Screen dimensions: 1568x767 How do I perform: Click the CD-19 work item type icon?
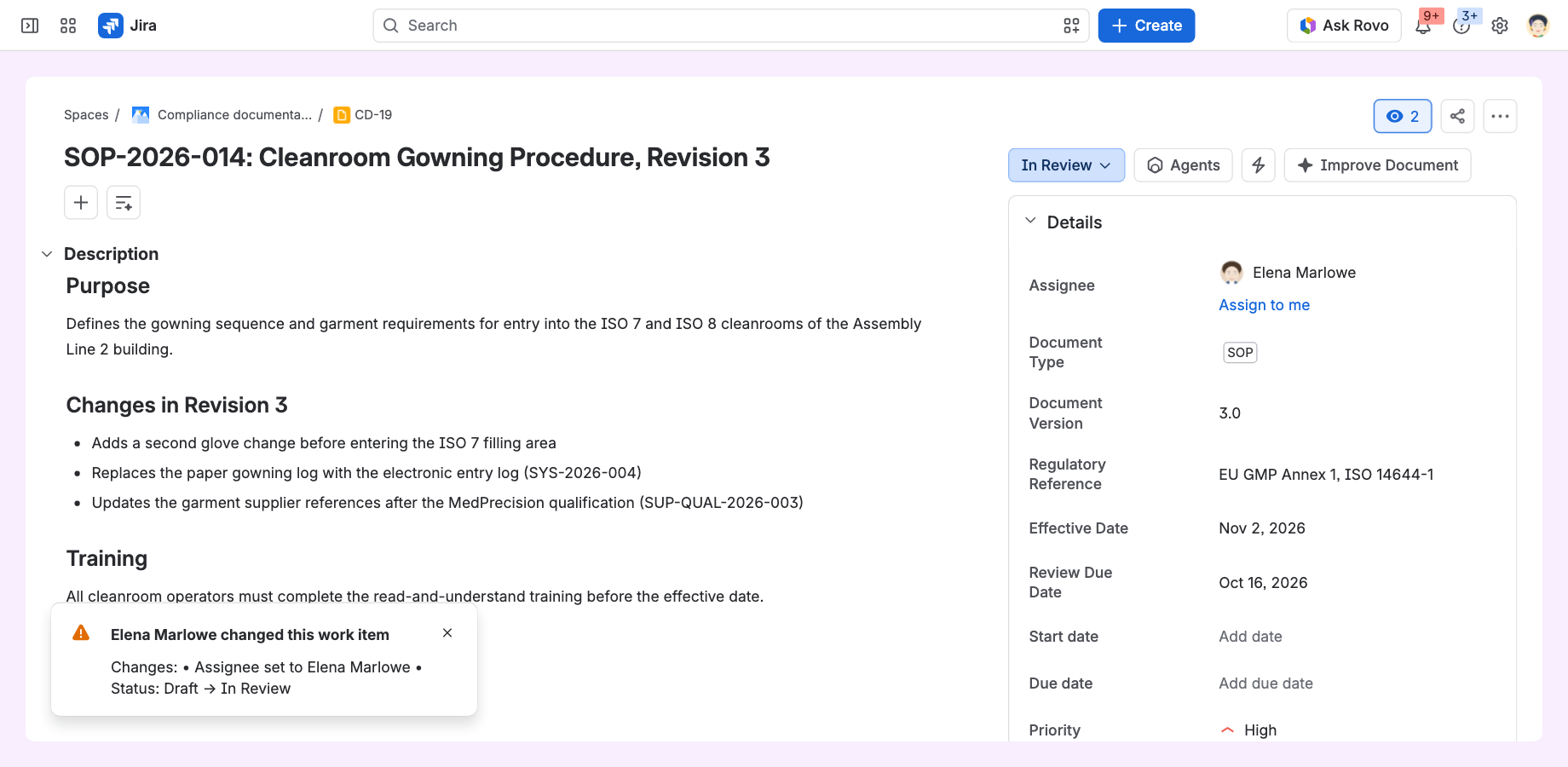click(342, 115)
